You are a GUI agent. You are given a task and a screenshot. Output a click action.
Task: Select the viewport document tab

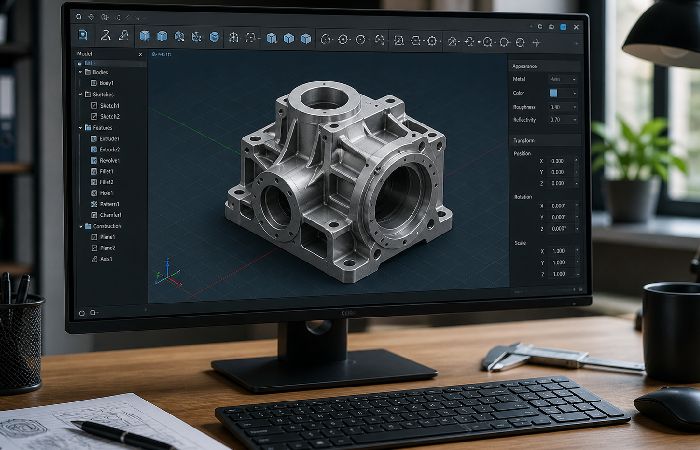pos(161,54)
